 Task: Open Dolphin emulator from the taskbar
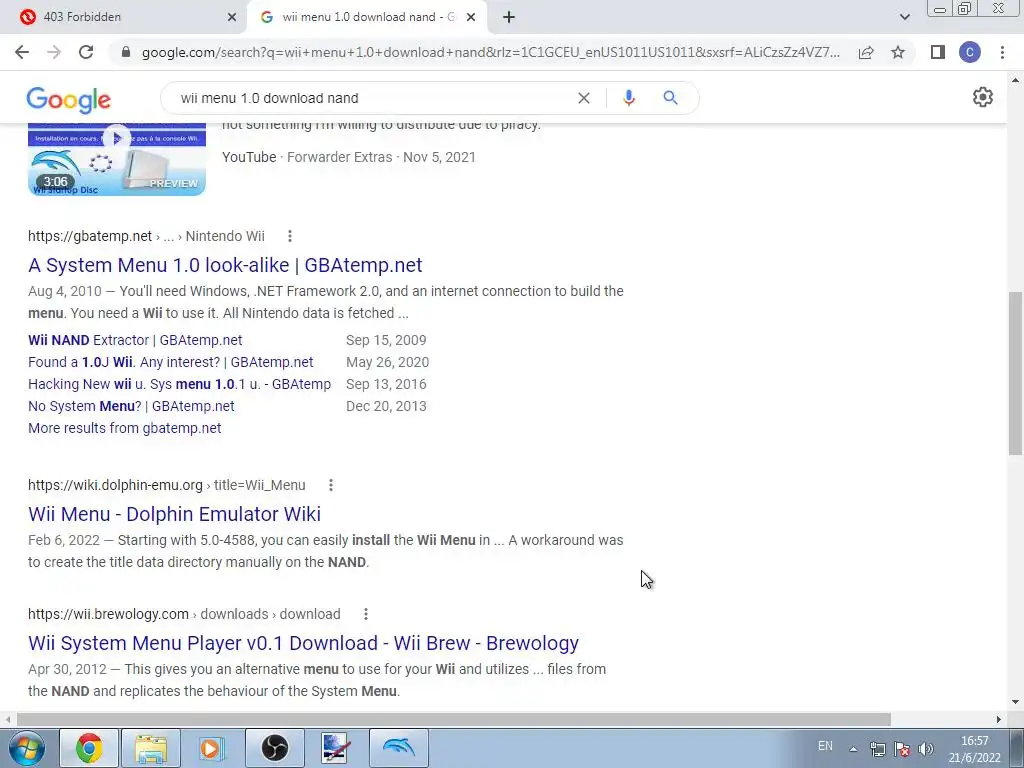(x=398, y=748)
